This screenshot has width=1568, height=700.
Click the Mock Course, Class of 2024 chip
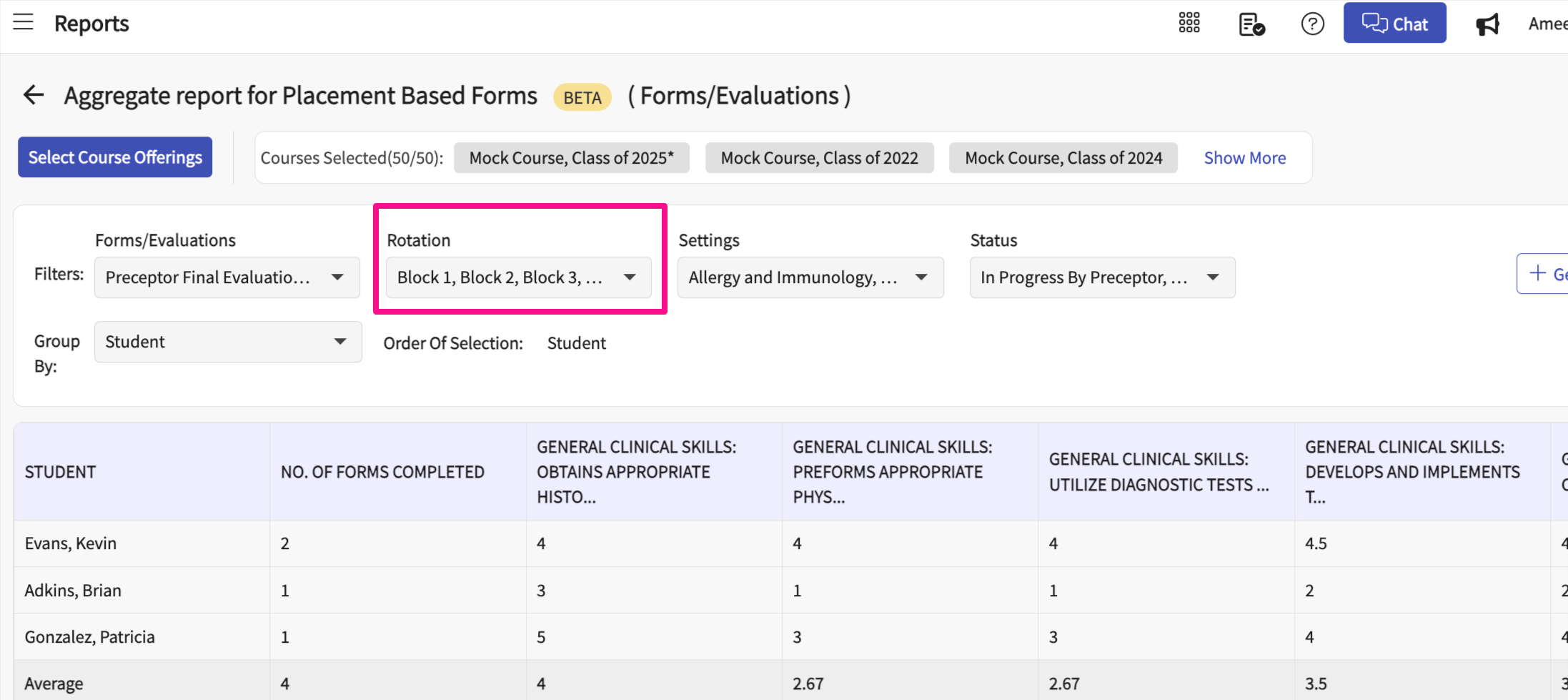tap(1063, 158)
